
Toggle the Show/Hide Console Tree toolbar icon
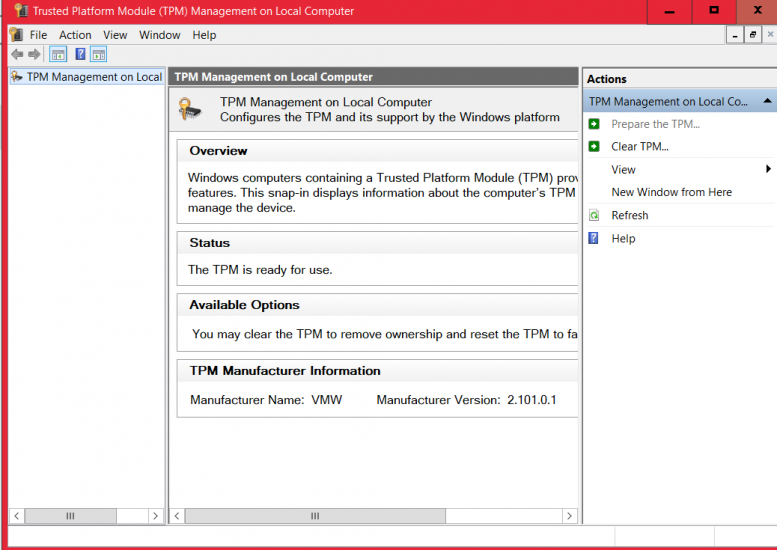tap(58, 54)
